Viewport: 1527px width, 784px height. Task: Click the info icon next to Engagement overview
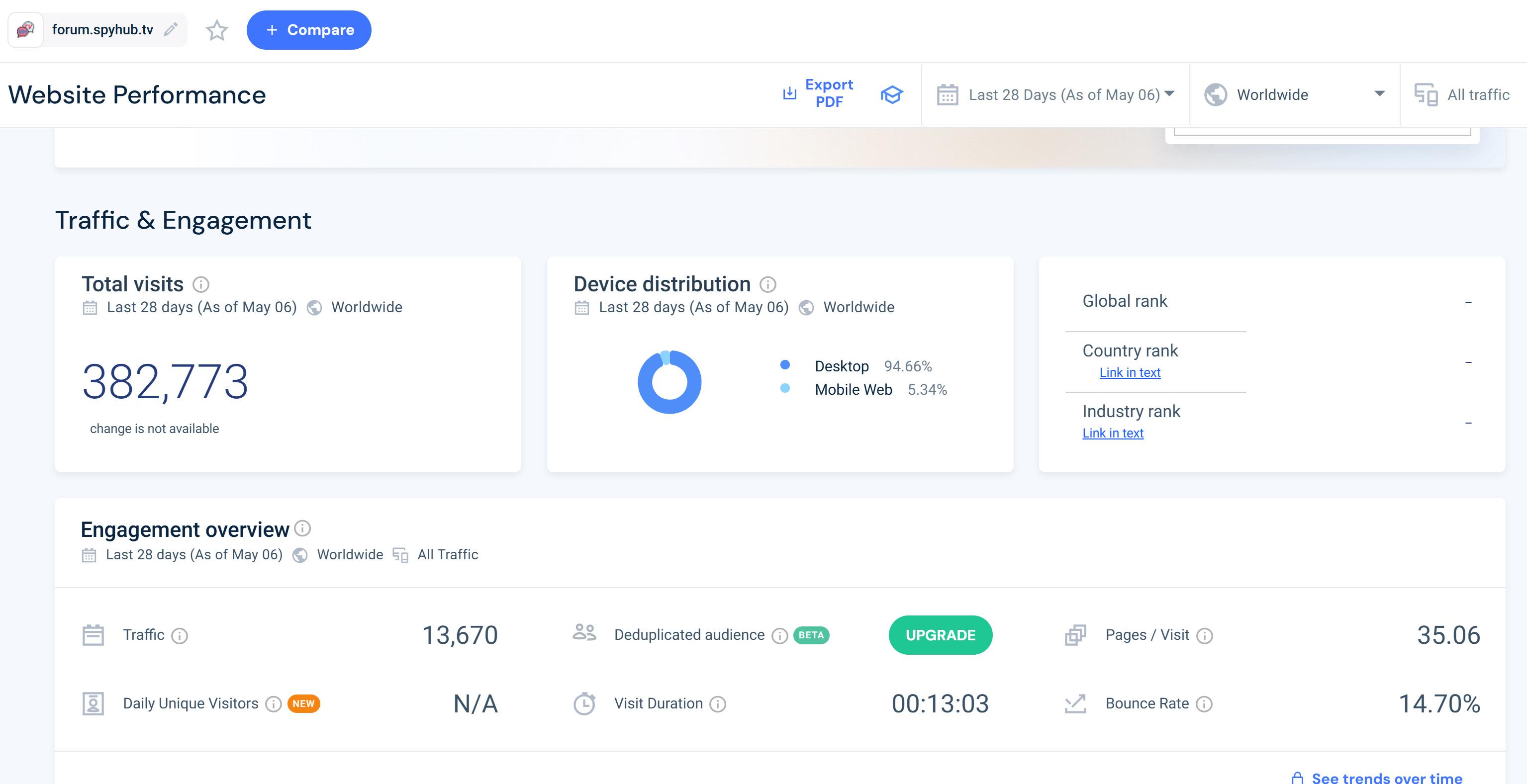302,528
